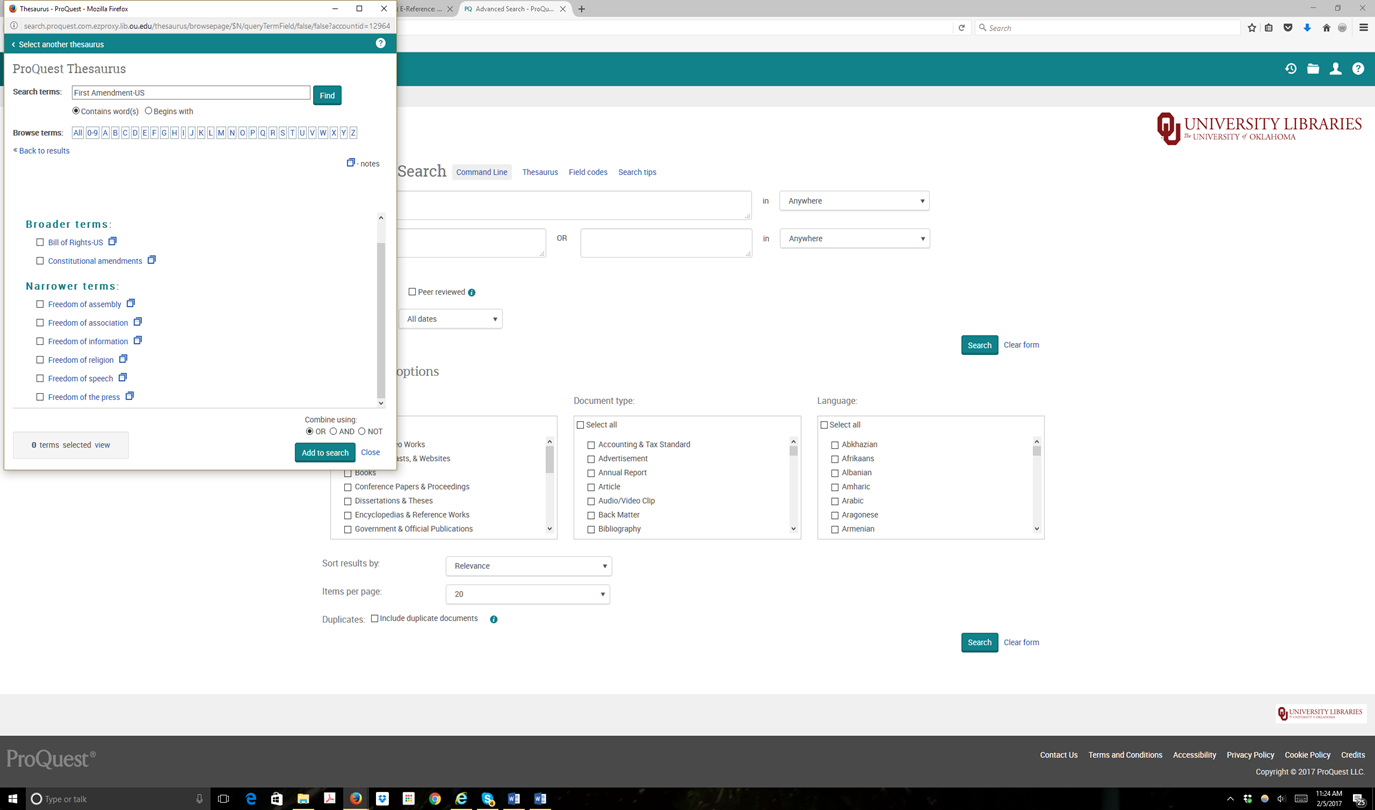The height and width of the screenshot is (810, 1375).
Task: Click the Back to results link
Action: click(43, 151)
